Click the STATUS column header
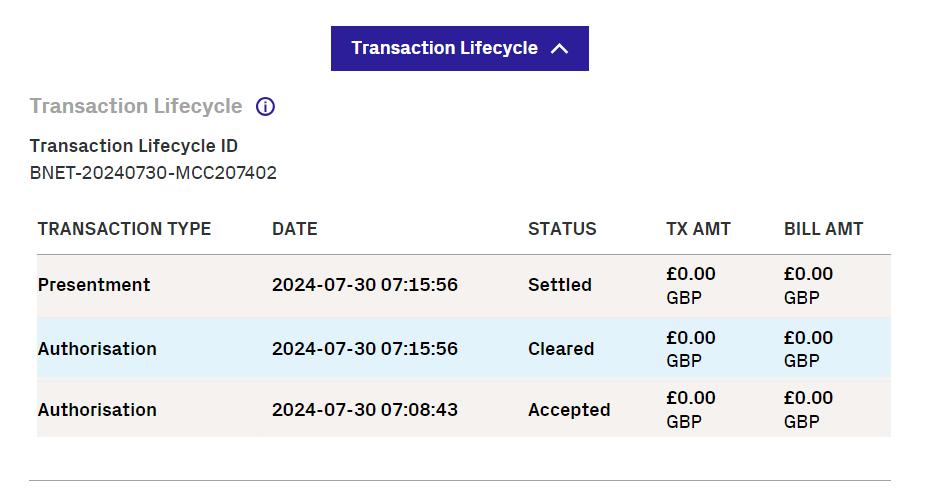 point(562,229)
